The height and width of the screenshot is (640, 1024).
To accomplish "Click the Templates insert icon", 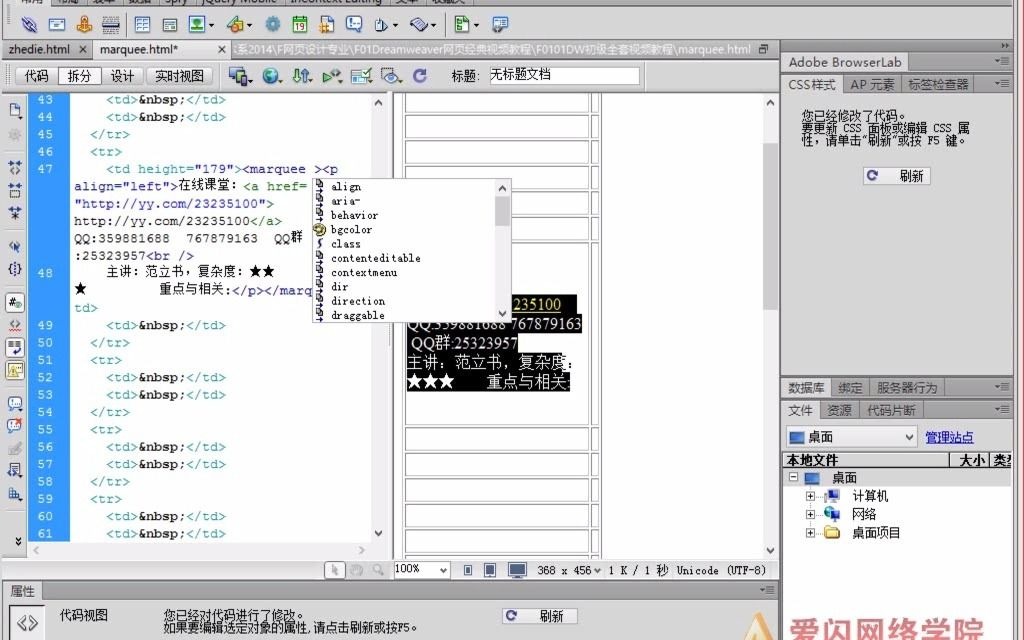I will tap(462, 25).
